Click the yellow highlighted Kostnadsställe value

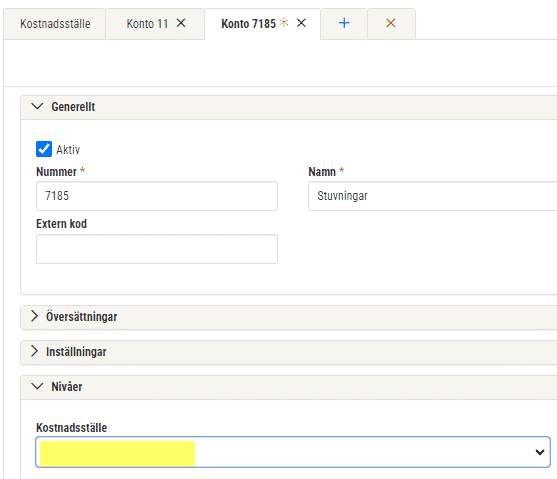pos(117,454)
